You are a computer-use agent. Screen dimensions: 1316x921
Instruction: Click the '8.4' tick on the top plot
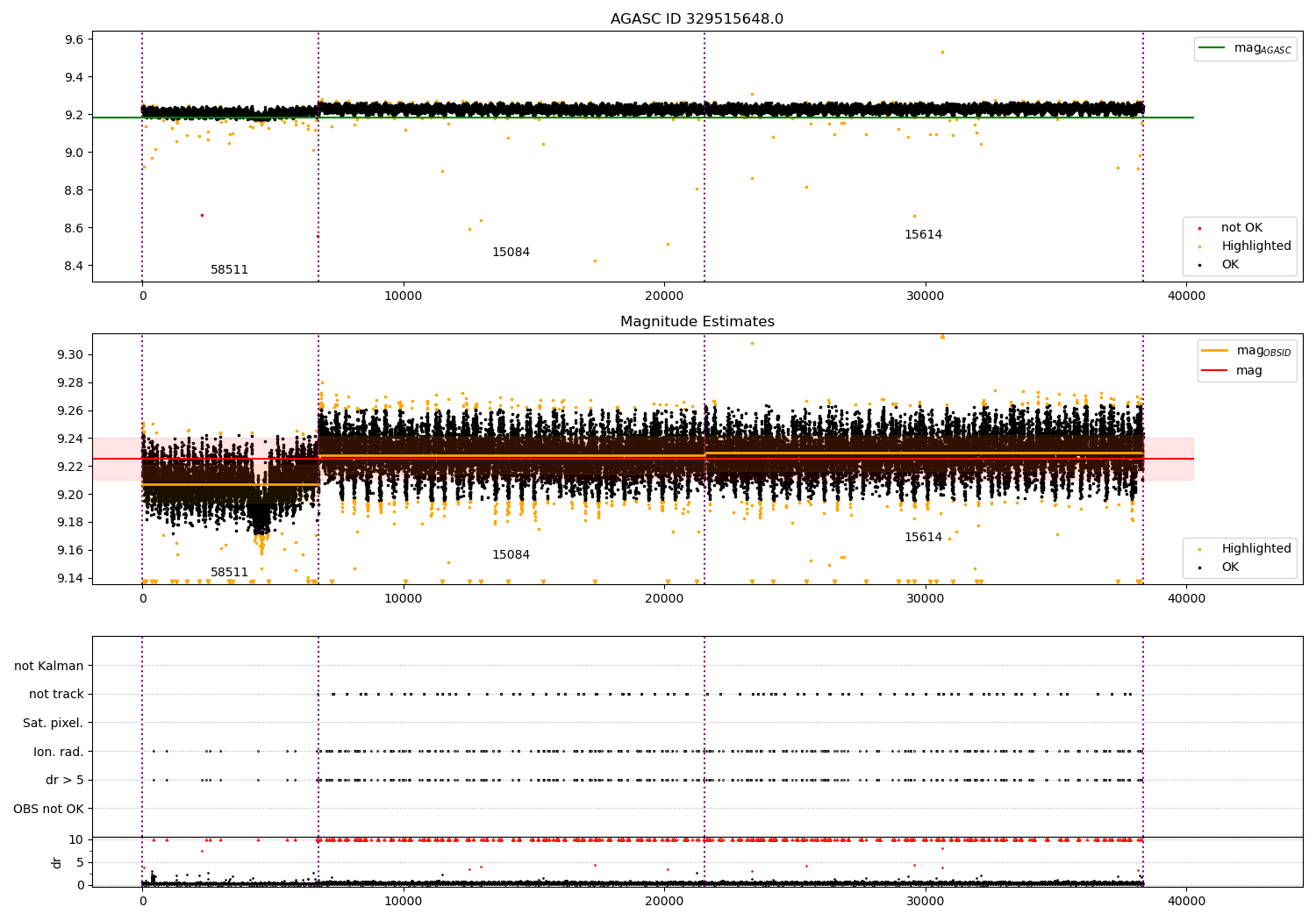(74, 266)
